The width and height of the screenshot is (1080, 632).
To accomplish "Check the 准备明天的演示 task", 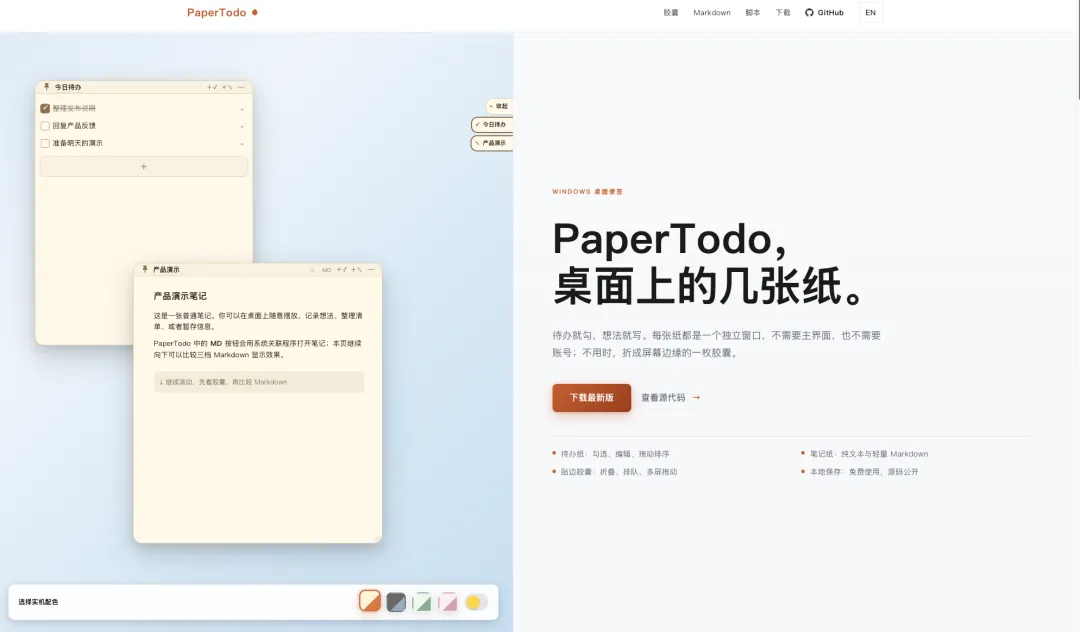I will [x=45, y=143].
